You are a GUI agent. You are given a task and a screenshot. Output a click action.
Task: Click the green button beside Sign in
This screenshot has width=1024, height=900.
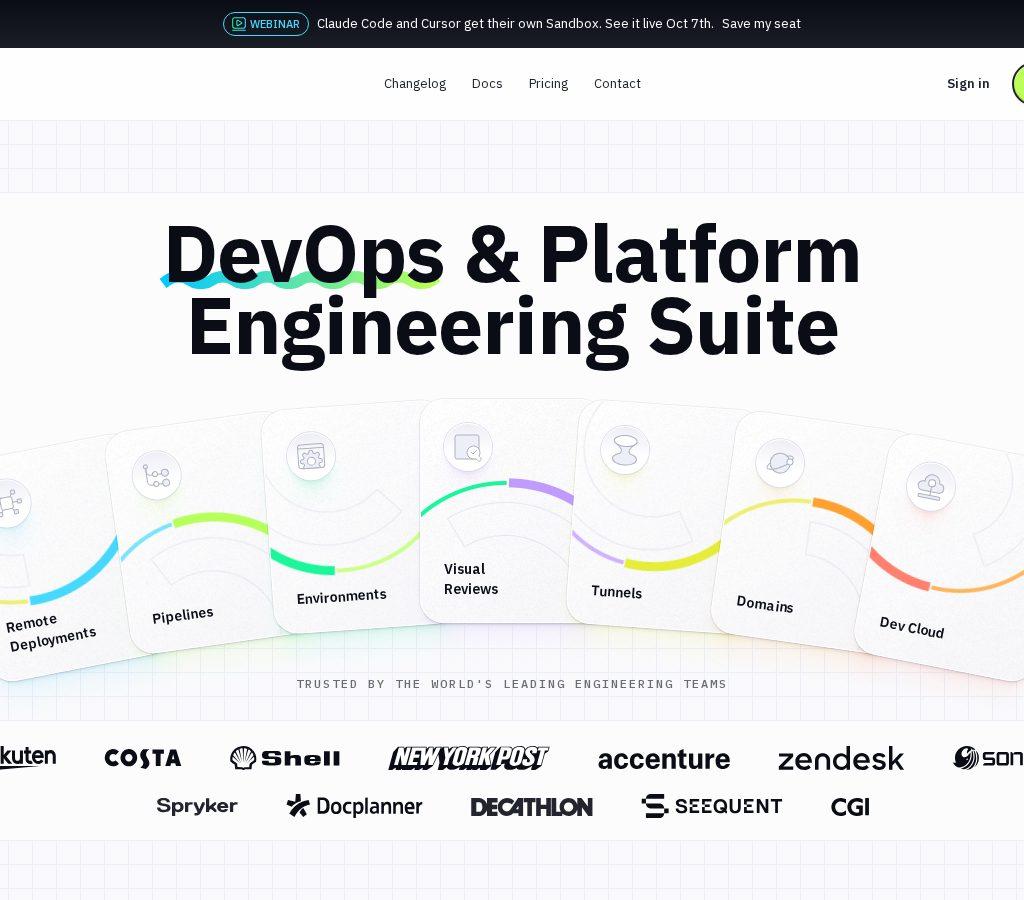point(1018,84)
